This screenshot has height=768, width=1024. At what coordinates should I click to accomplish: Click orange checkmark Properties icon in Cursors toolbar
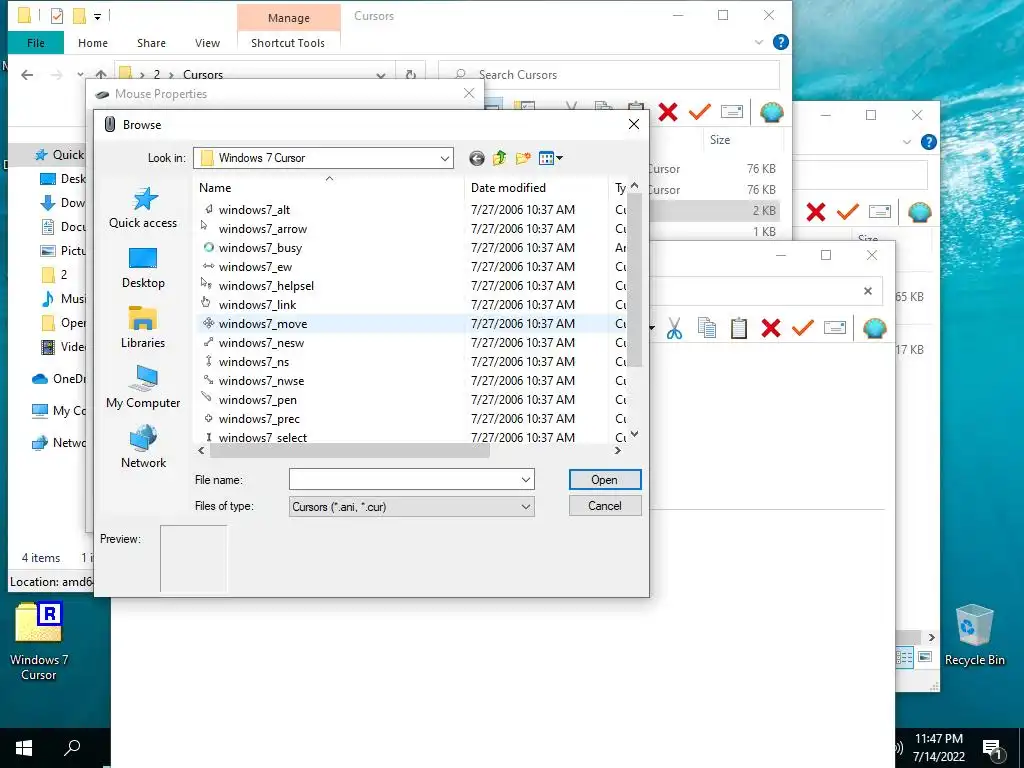[x=699, y=112]
